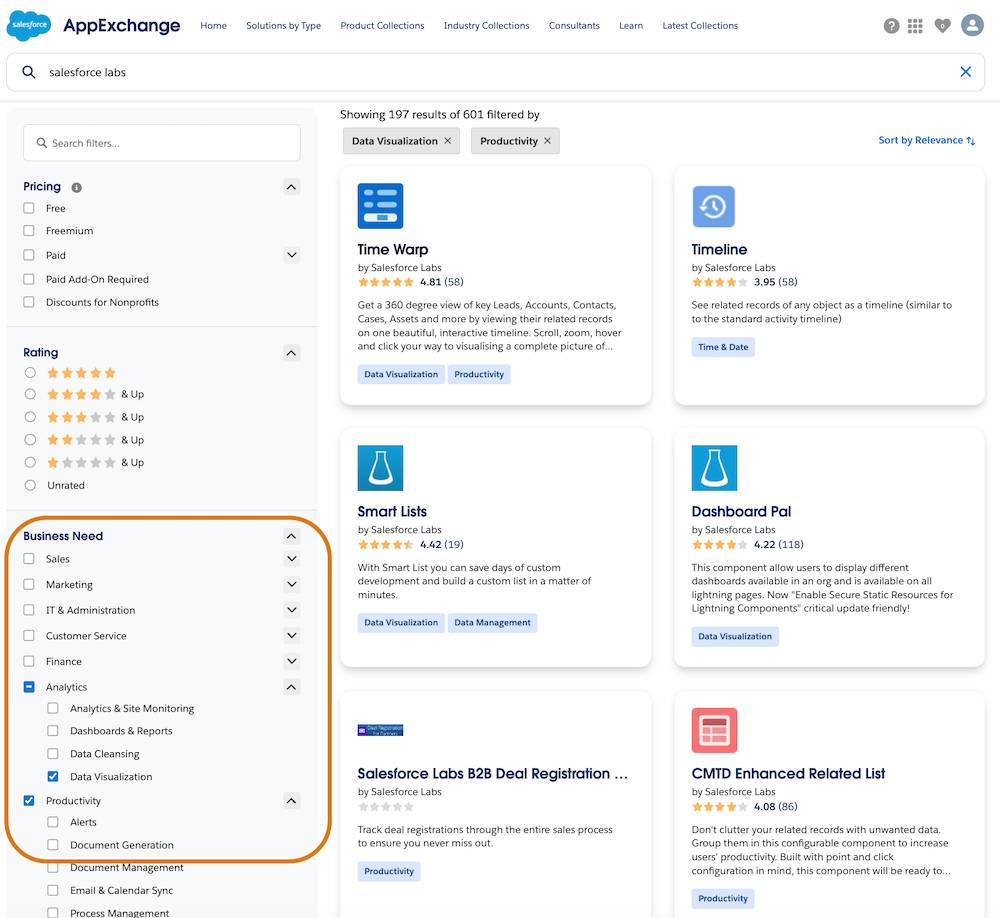Click the Time & Date tag on Timeline

pos(723,347)
